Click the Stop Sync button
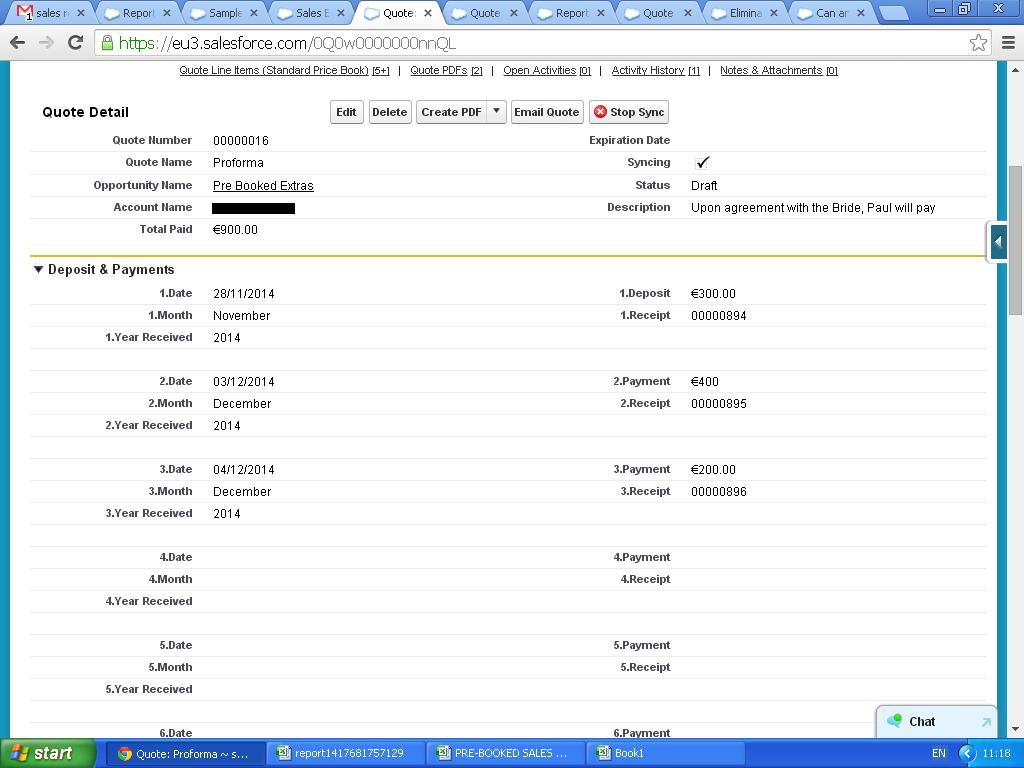 [628, 112]
